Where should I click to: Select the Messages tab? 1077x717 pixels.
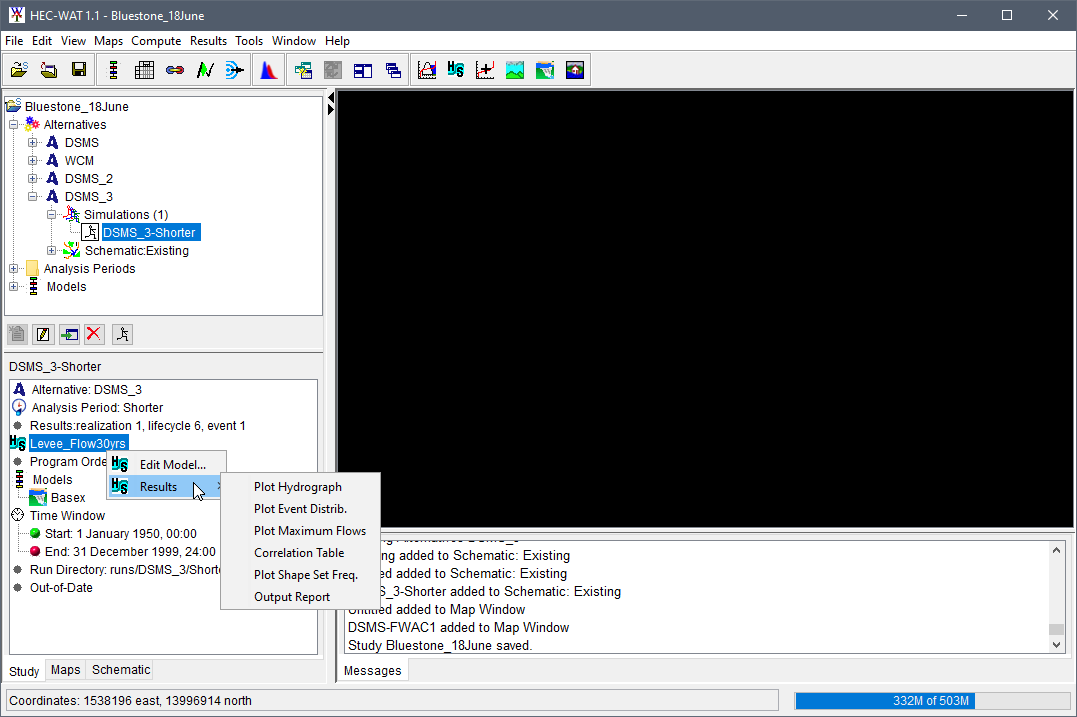[x=373, y=670]
